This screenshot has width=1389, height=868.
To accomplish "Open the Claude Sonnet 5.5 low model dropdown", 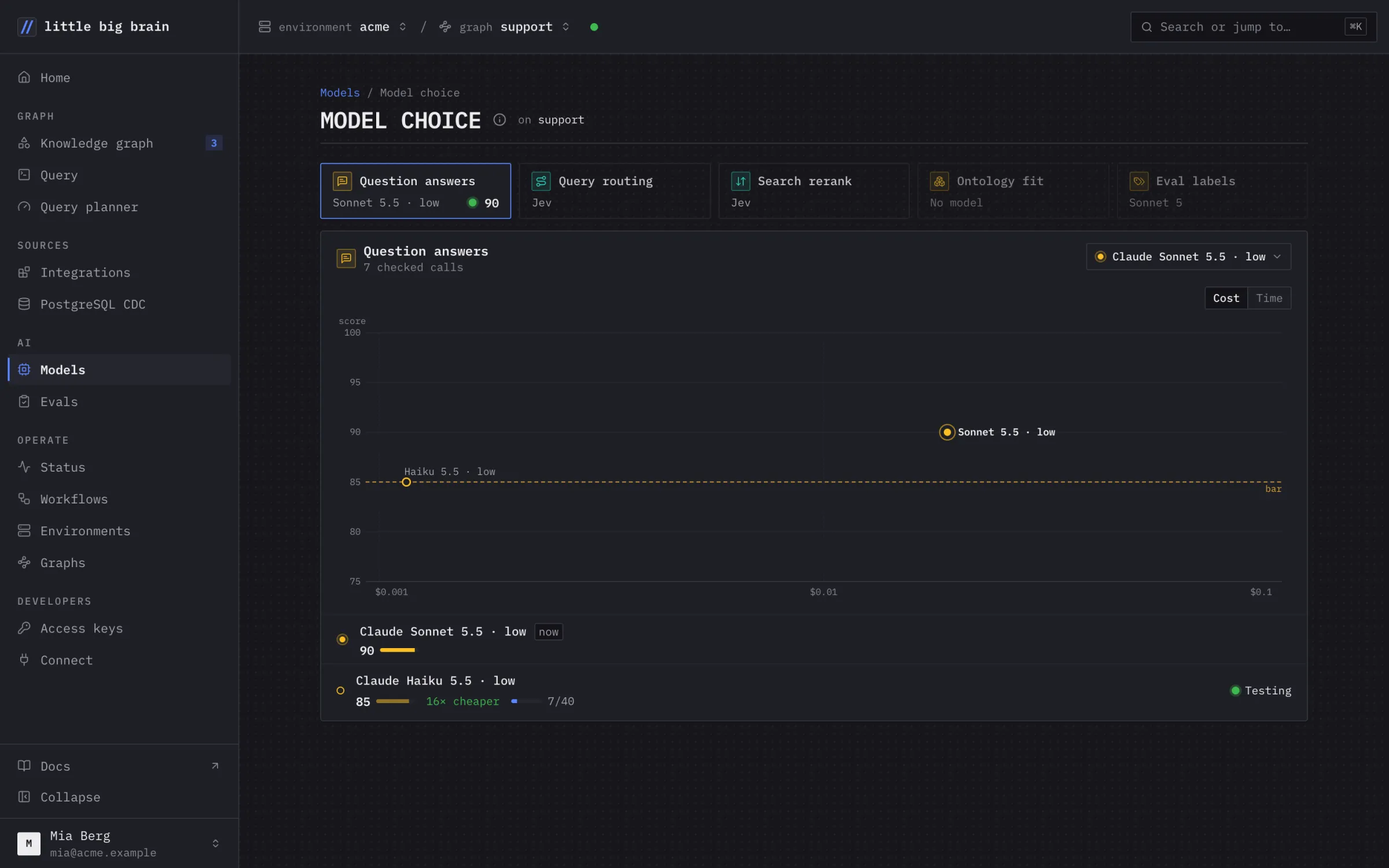I will coord(1188,256).
